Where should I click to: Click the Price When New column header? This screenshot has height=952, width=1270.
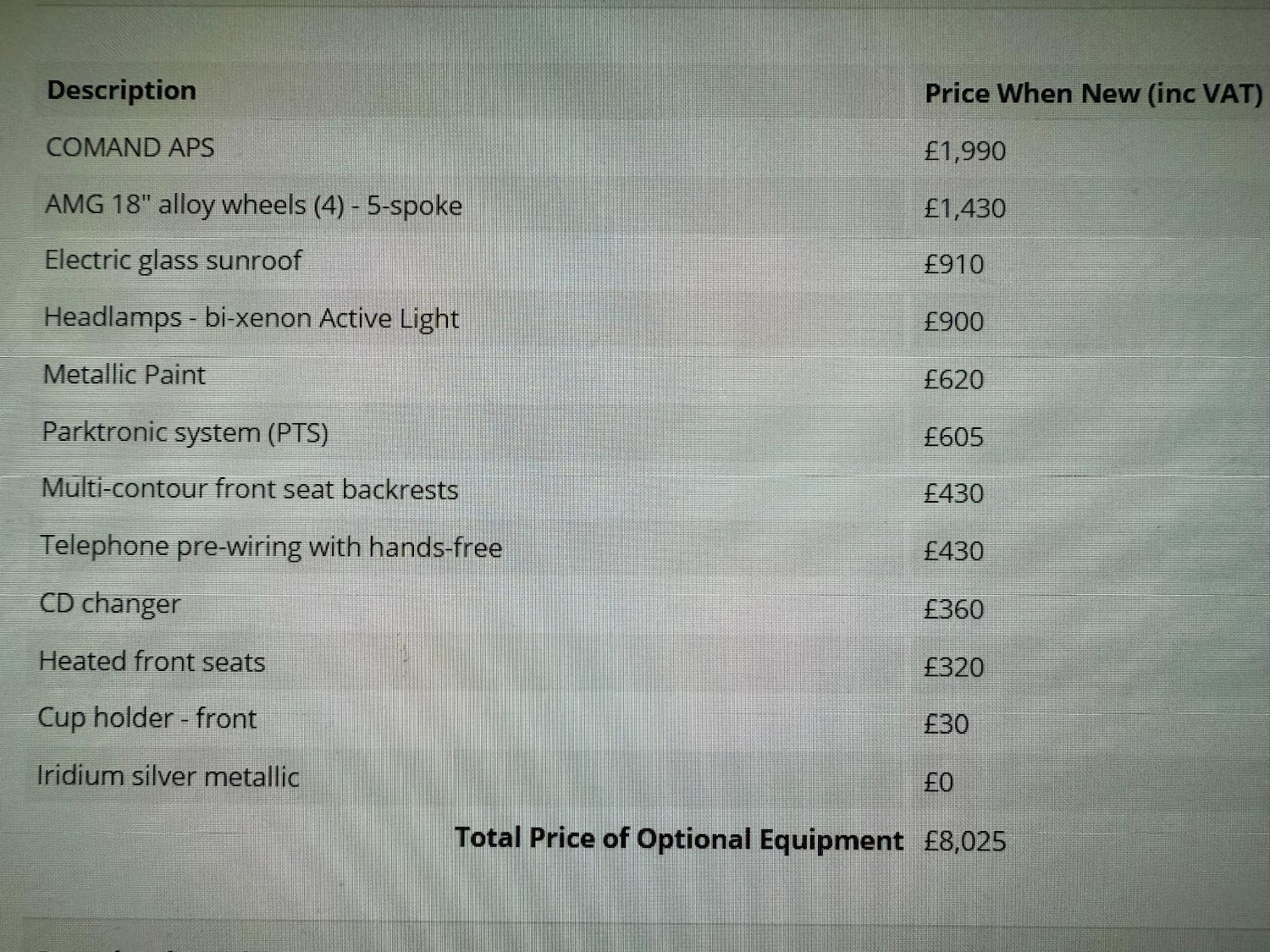1093,94
